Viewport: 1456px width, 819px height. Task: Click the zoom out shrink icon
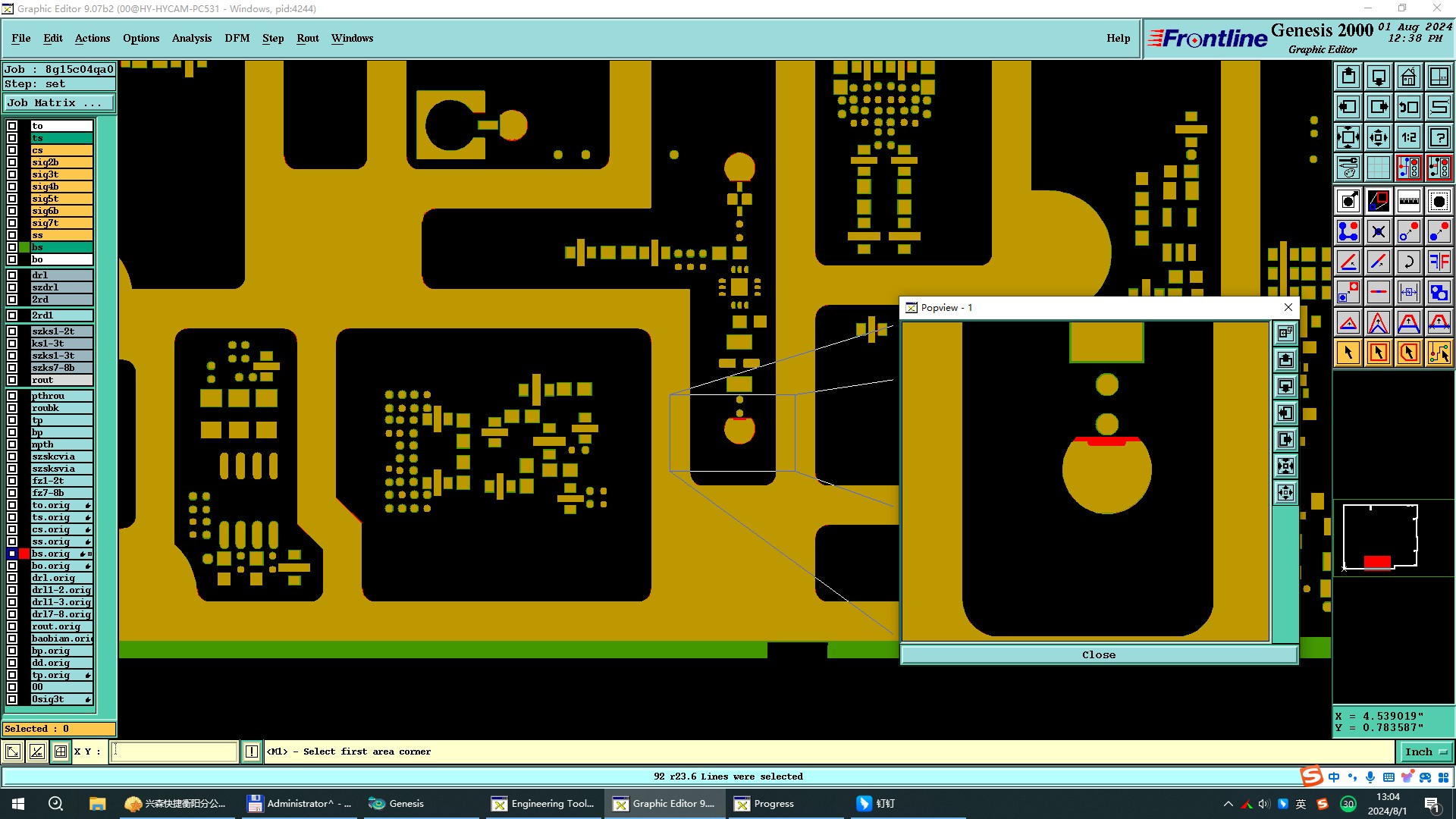(x=1379, y=137)
